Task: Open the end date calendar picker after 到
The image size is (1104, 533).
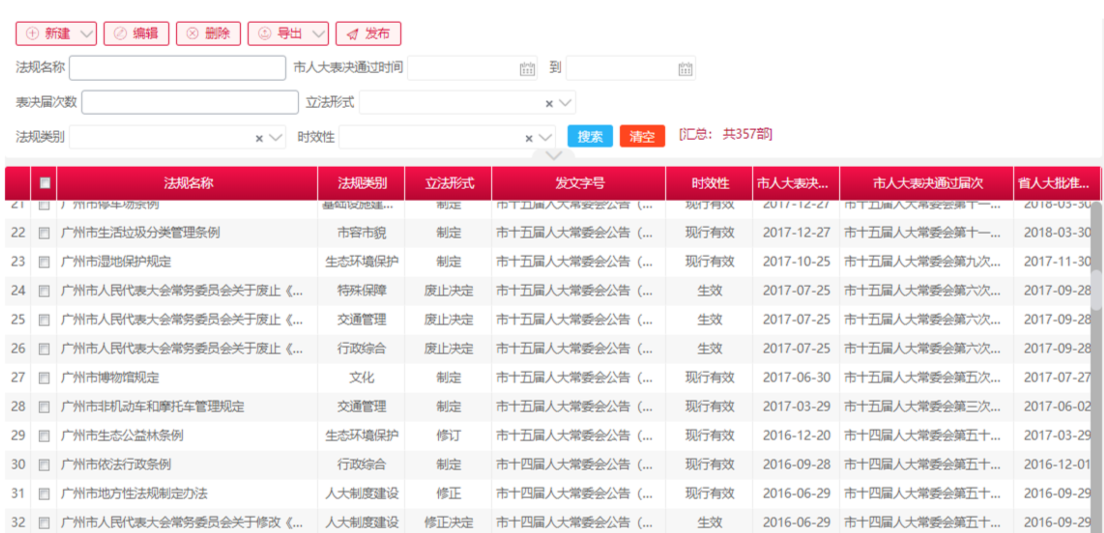Action: coord(685,69)
